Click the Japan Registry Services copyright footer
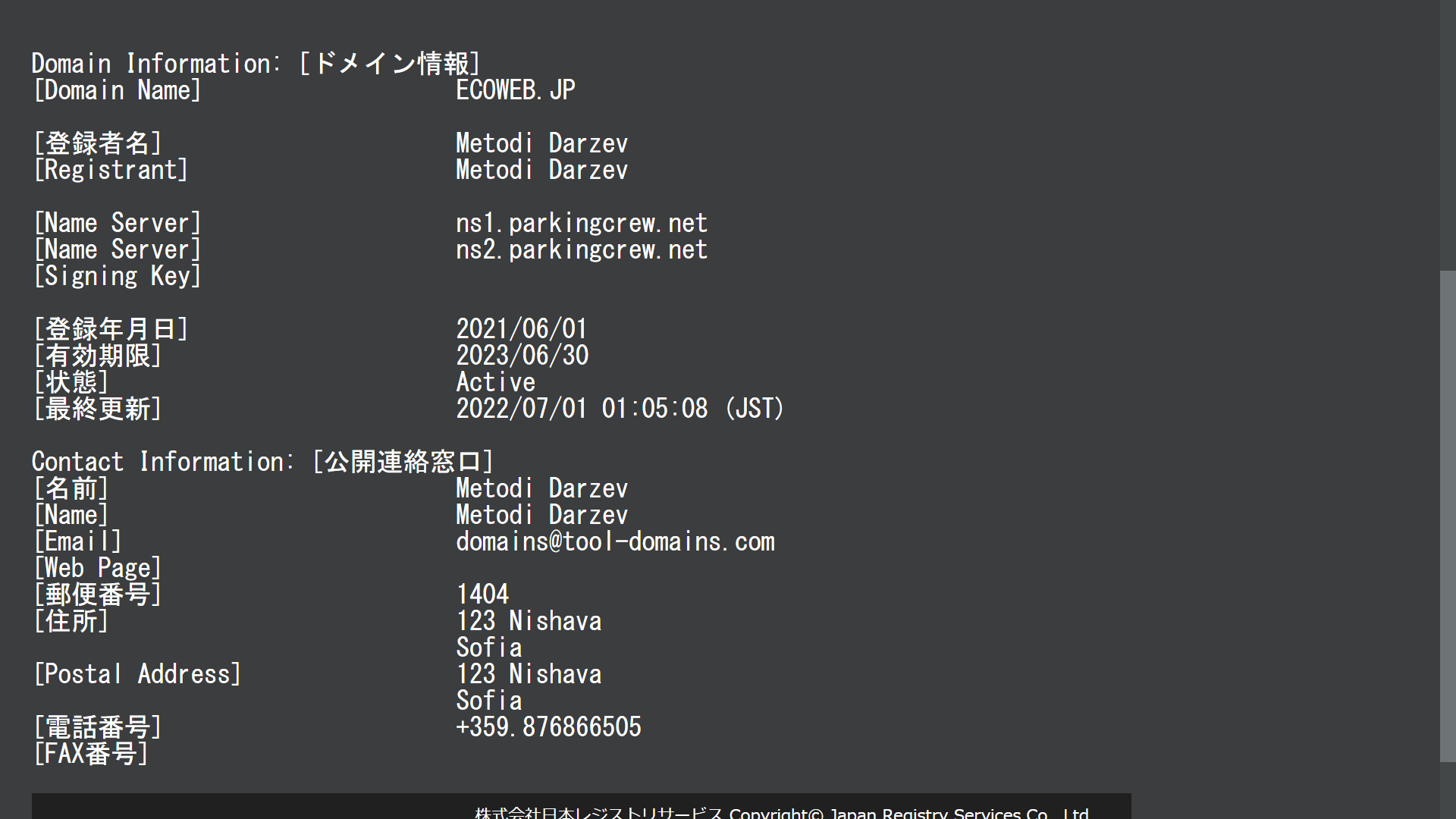The height and width of the screenshot is (819, 1456). [781, 812]
